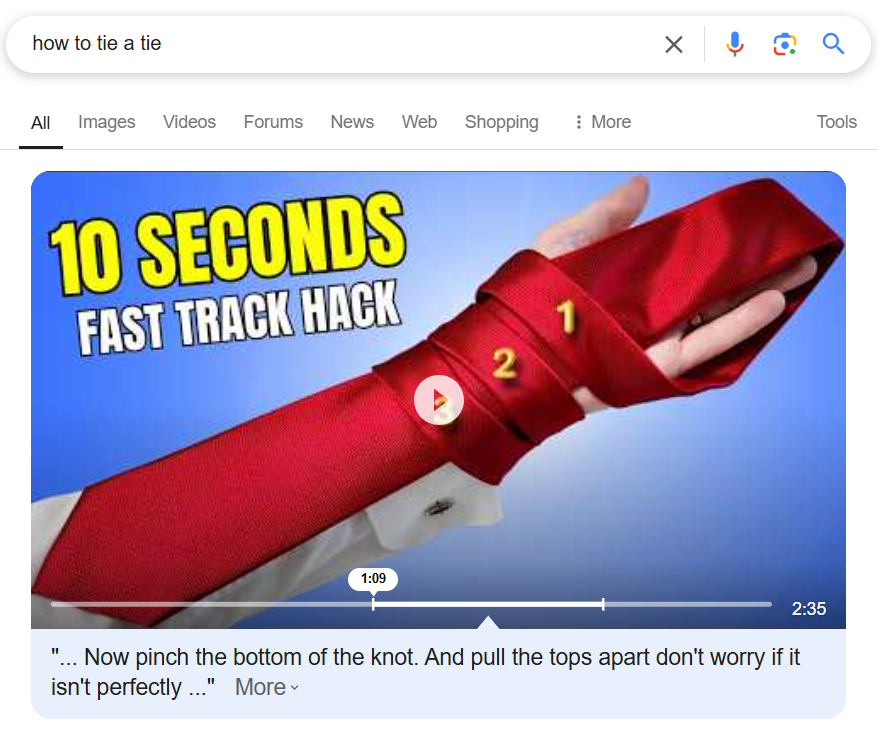Screen dimensions: 878x729
Task: Open the Tools options
Action: (x=837, y=122)
